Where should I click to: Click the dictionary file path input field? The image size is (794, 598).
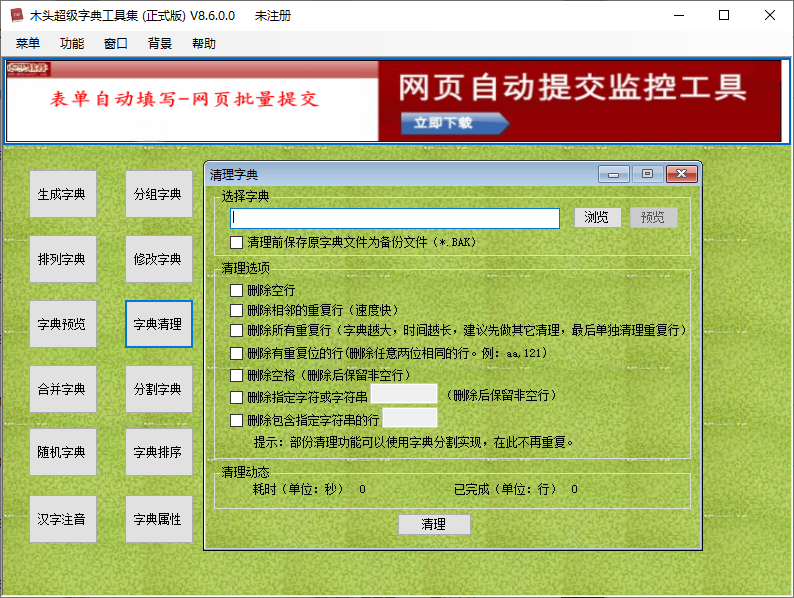394,218
